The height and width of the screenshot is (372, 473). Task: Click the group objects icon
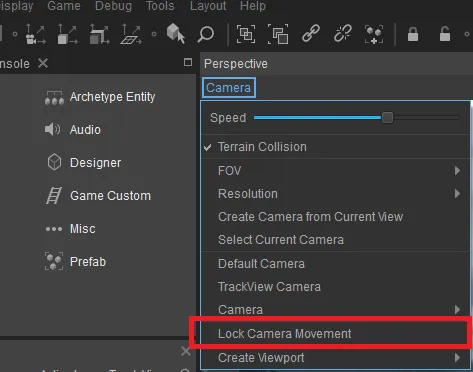coord(246,34)
